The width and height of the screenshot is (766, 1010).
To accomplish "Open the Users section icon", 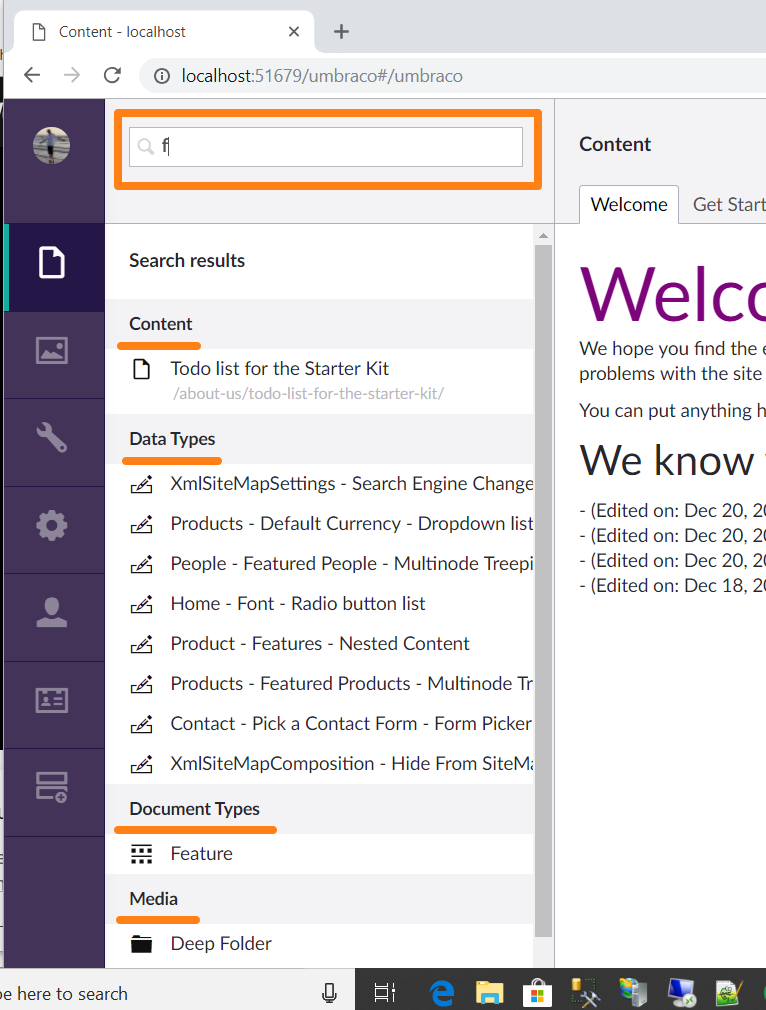I will pyautogui.click(x=52, y=613).
